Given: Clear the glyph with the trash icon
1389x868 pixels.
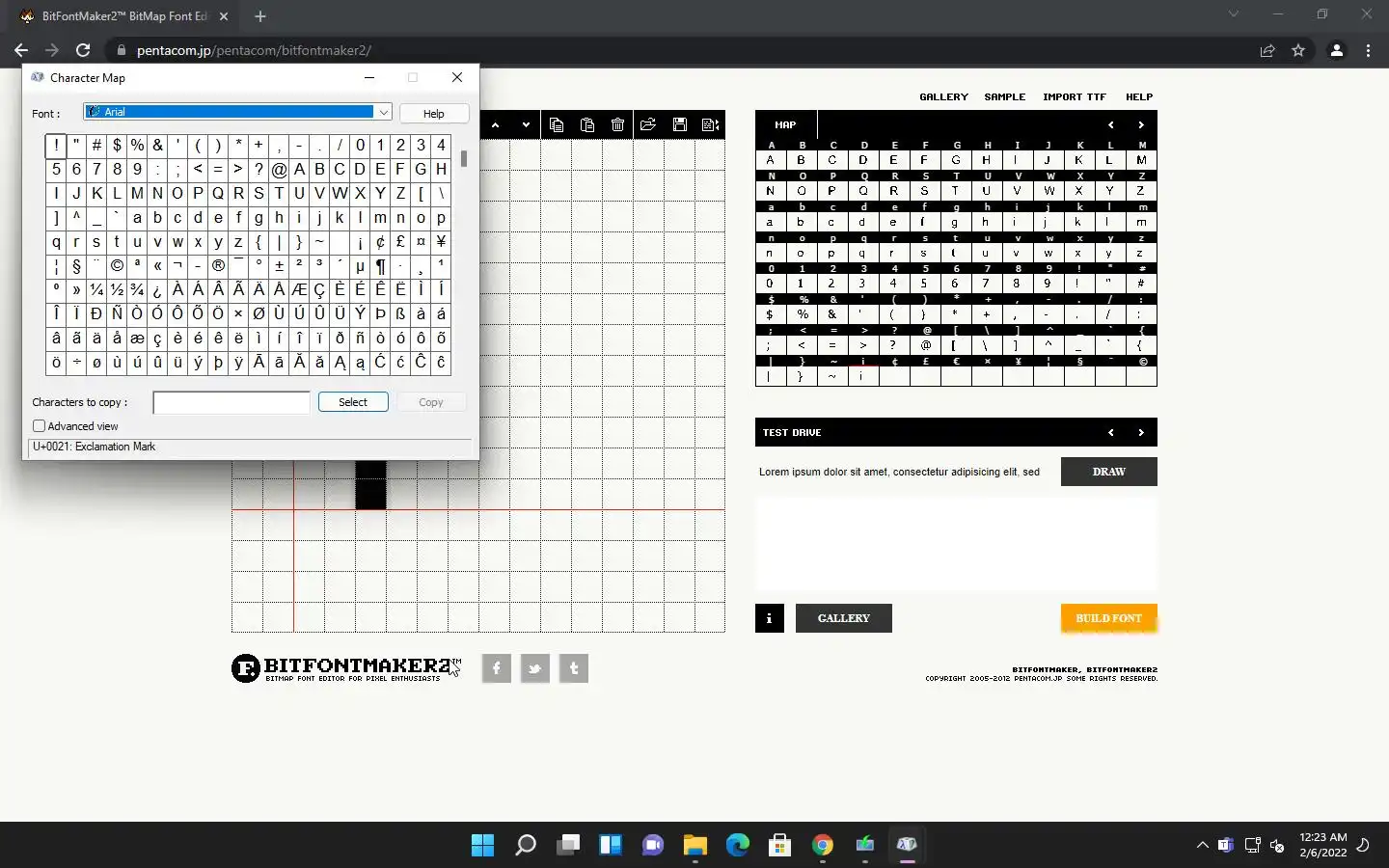Looking at the screenshot, I should [x=618, y=124].
